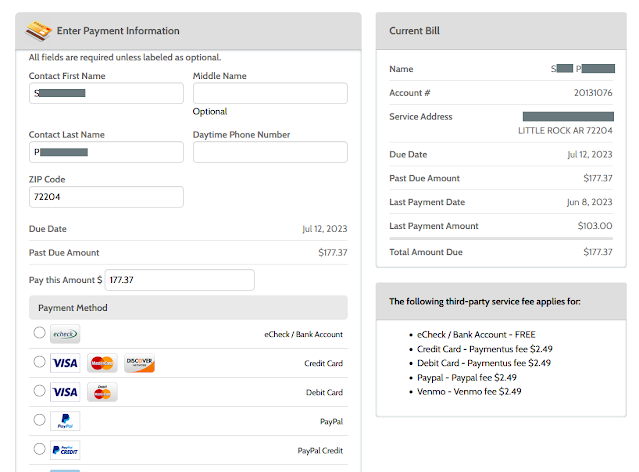
Task: Click the eCheck logo icon
Action: click(65, 334)
